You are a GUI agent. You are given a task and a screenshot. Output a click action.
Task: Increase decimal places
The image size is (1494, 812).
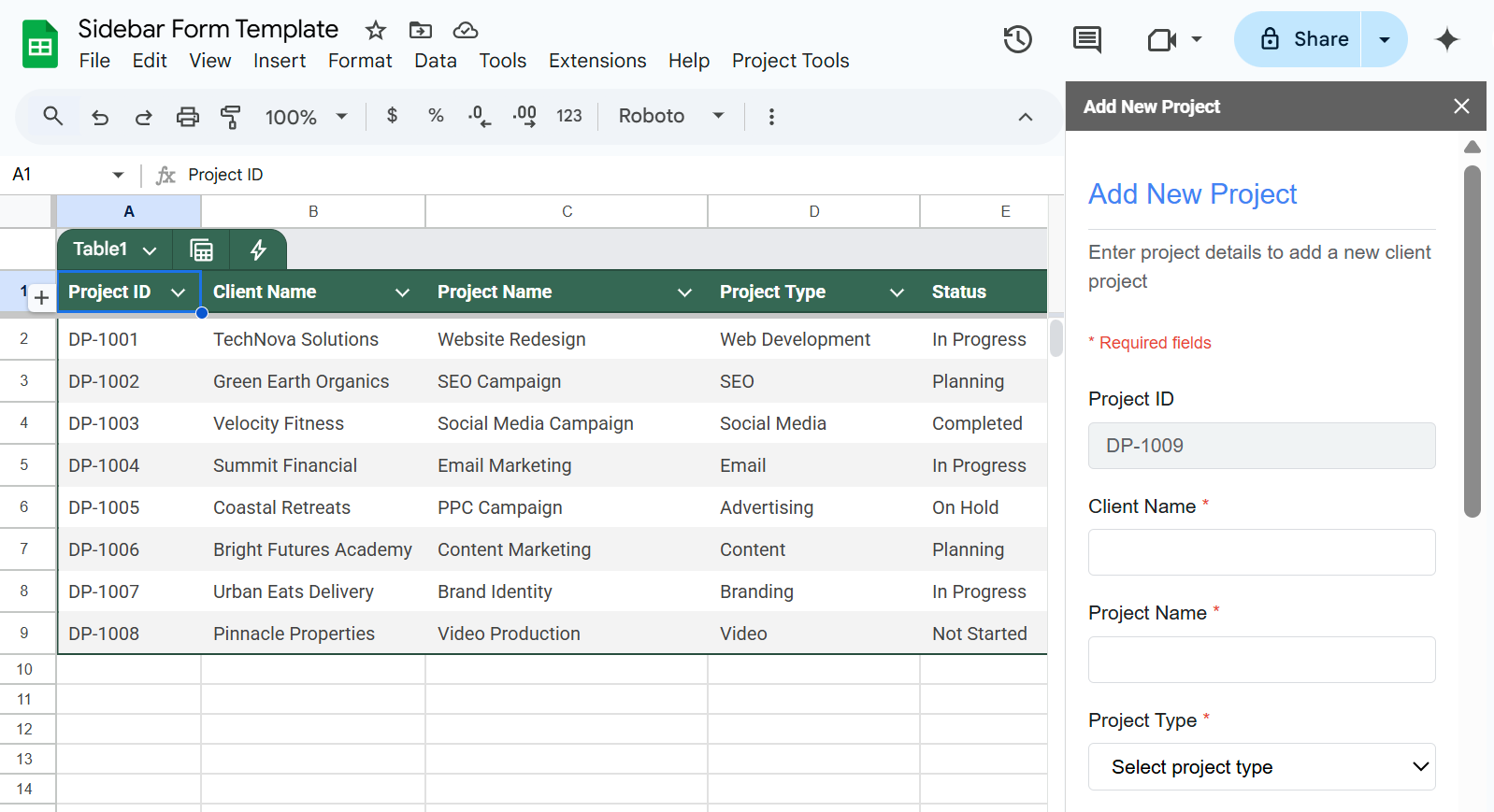(x=524, y=117)
